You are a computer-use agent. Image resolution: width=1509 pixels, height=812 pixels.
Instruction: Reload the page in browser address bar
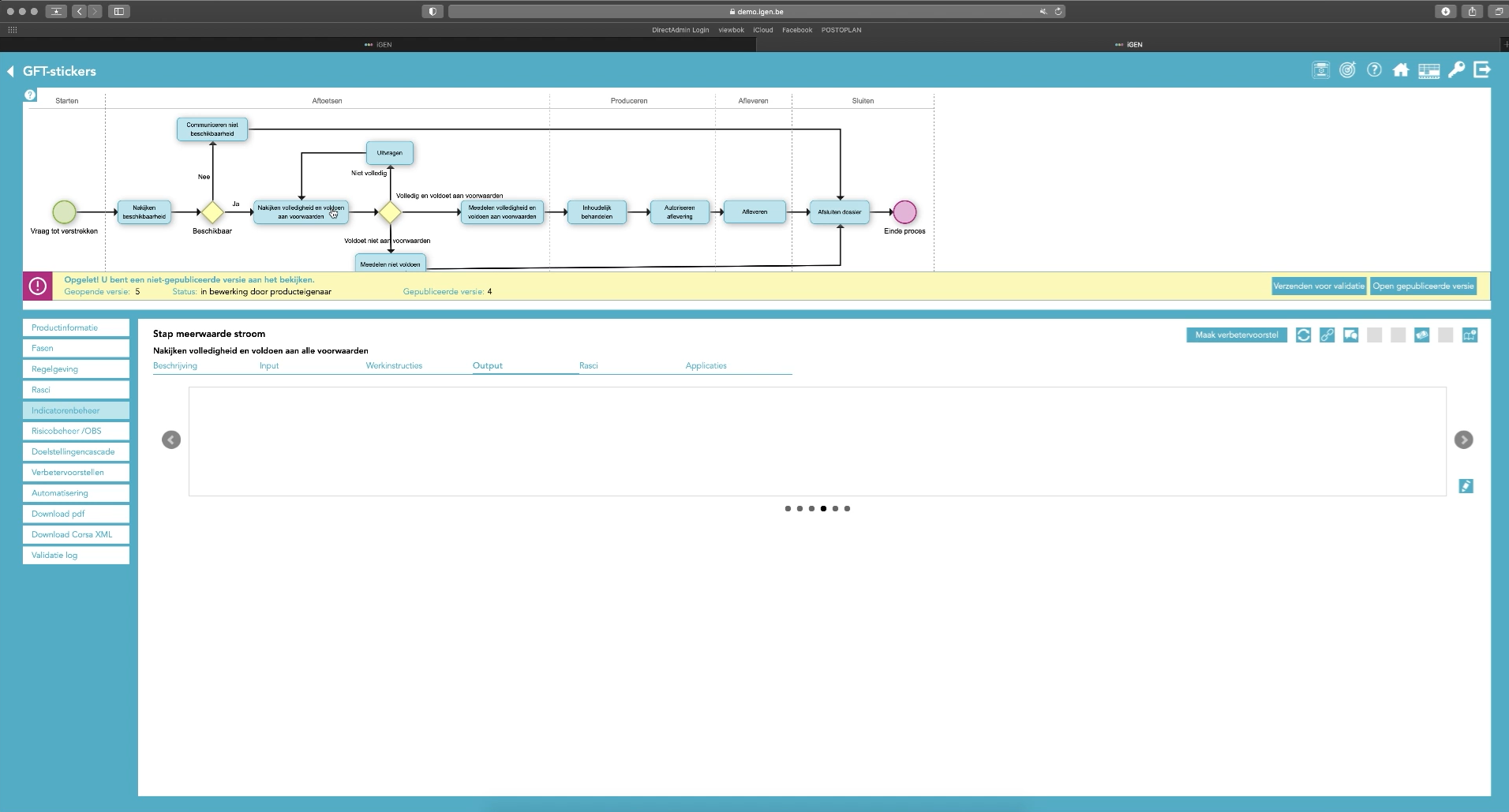pos(1058,11)
